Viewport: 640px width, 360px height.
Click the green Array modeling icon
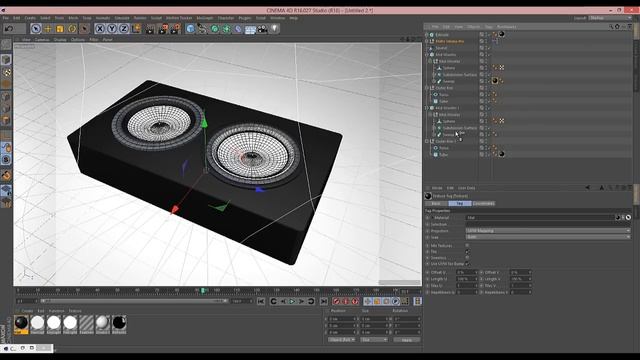point(226,29)
